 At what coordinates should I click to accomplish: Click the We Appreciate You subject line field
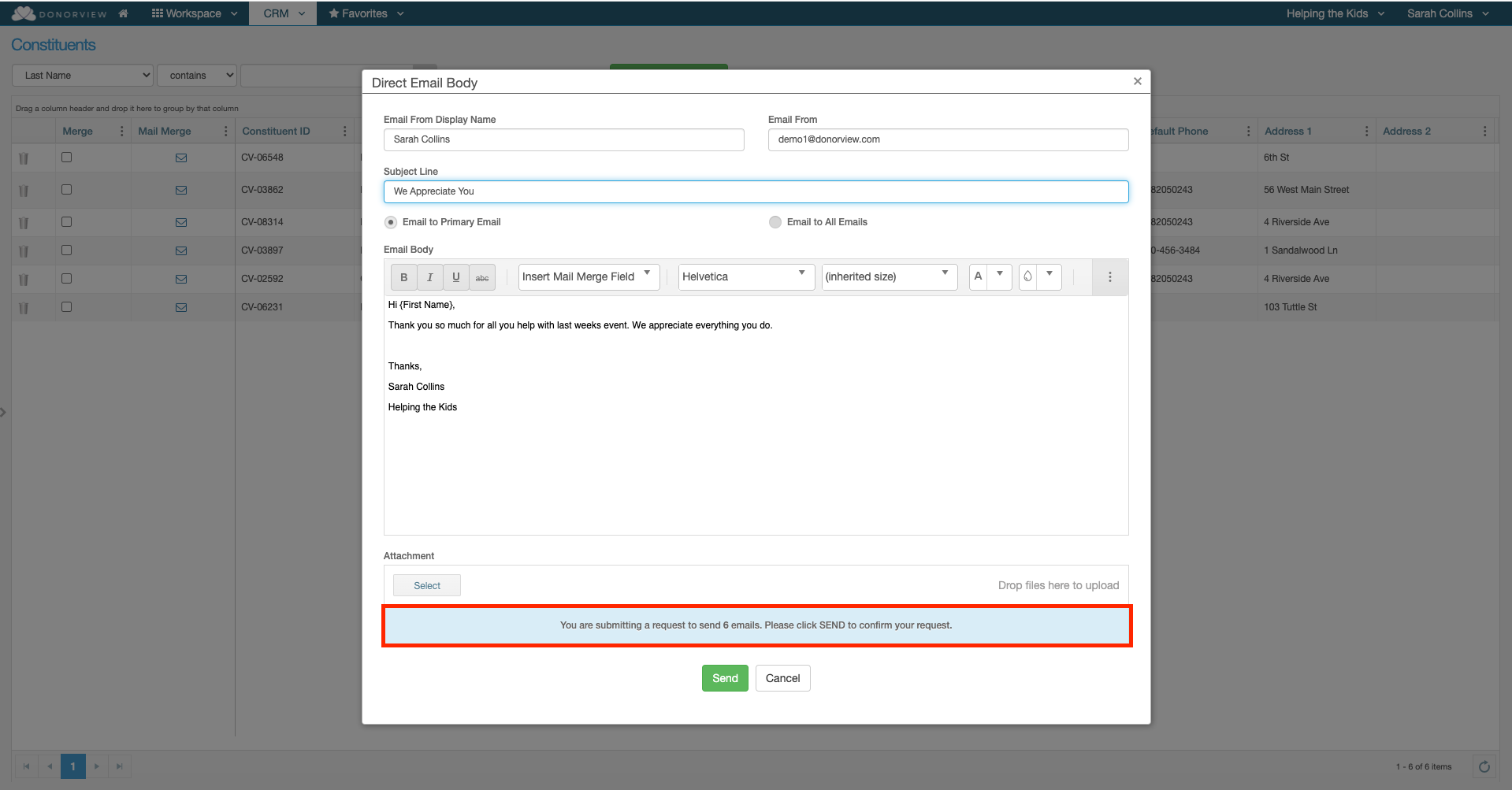(755, 191)
